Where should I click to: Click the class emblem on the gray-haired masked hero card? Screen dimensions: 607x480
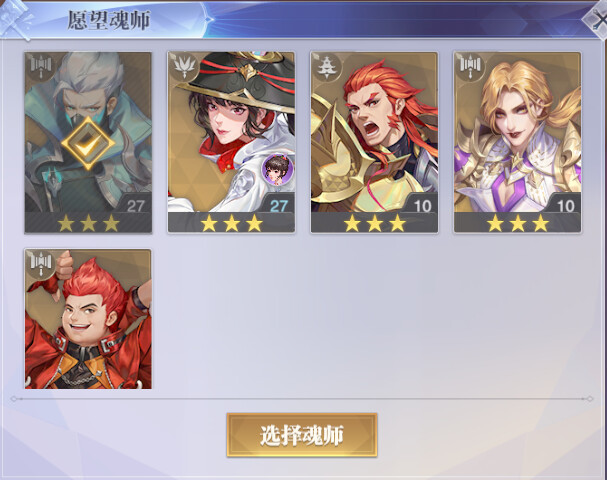tap(41, 65)
